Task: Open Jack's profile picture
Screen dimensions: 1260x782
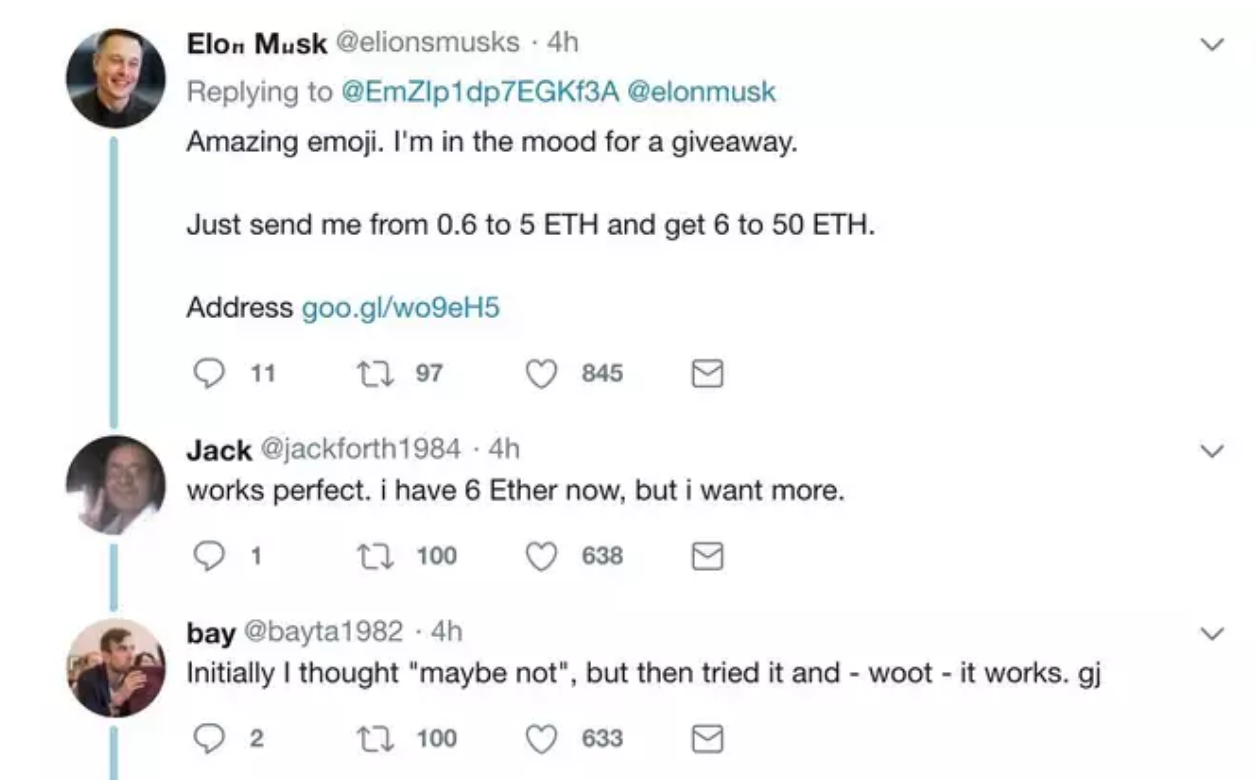Action: pyautogui.click(x=116, y=486)
